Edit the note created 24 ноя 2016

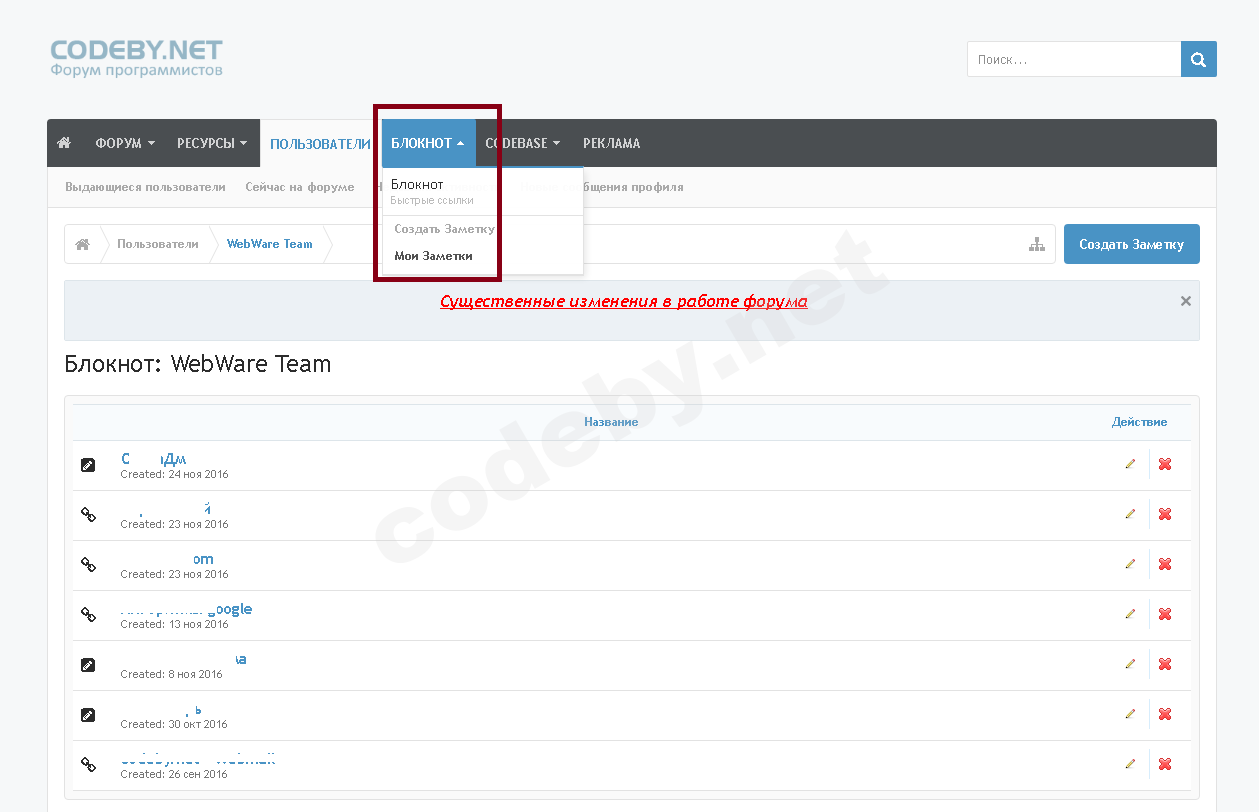(x=1130, y=464)
